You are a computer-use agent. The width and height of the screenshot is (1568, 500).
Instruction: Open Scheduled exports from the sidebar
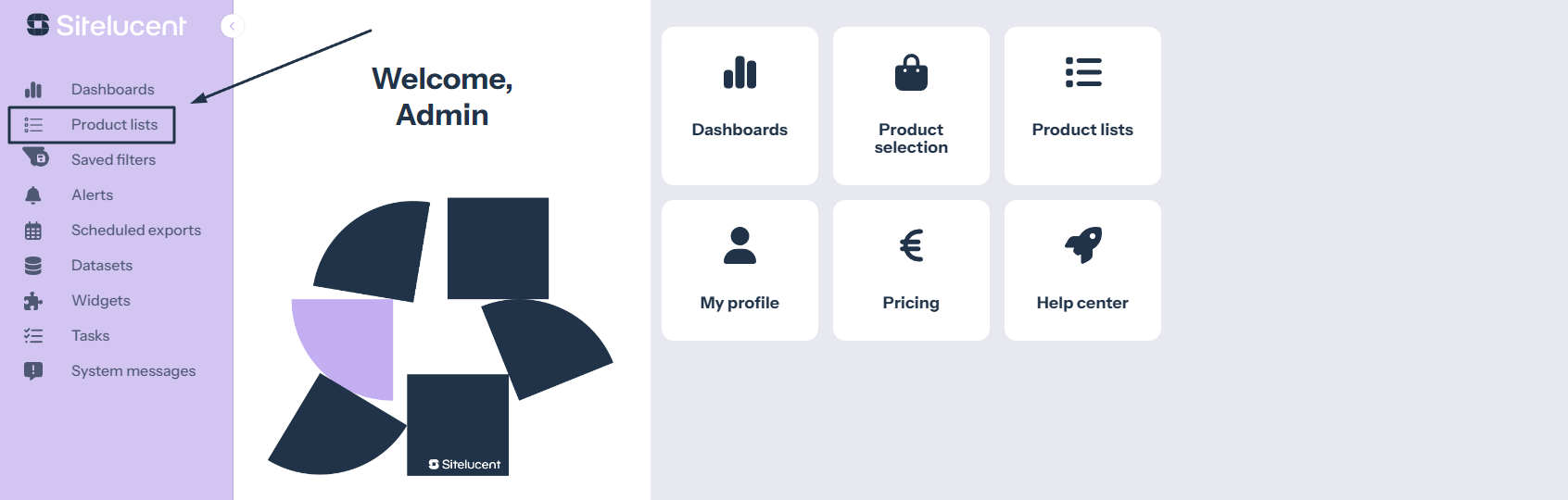(135, 231)
